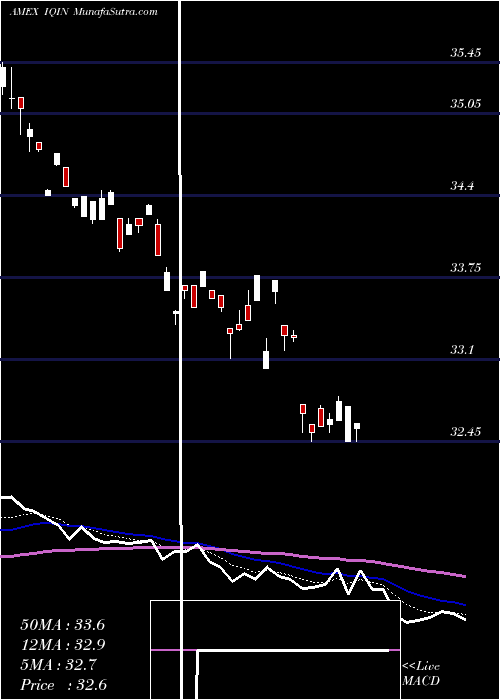Click the 12MA : 32.9 readout

[63, 645]
